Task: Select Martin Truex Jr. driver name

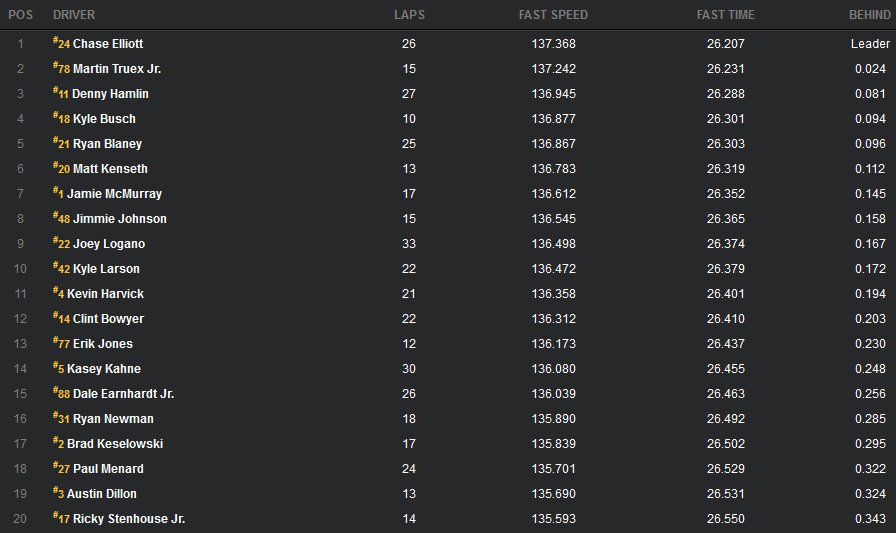Action: (117, 69)
